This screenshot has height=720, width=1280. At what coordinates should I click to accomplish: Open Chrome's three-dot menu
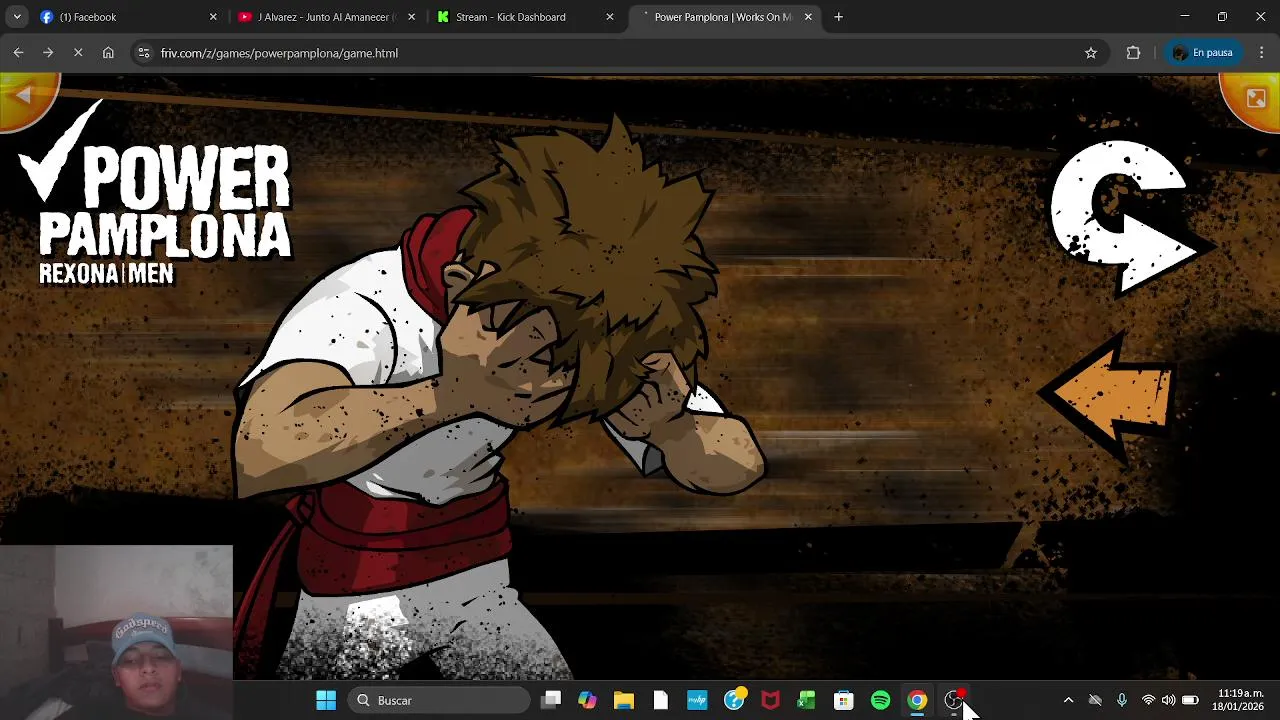1263,53
